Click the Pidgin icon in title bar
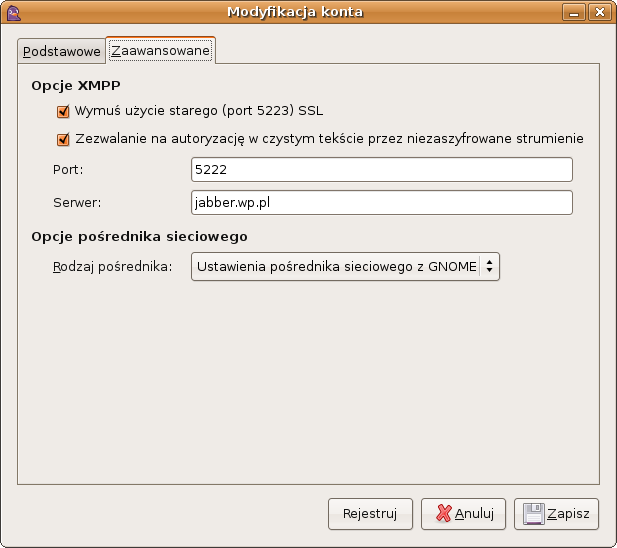 click(13, 13)
